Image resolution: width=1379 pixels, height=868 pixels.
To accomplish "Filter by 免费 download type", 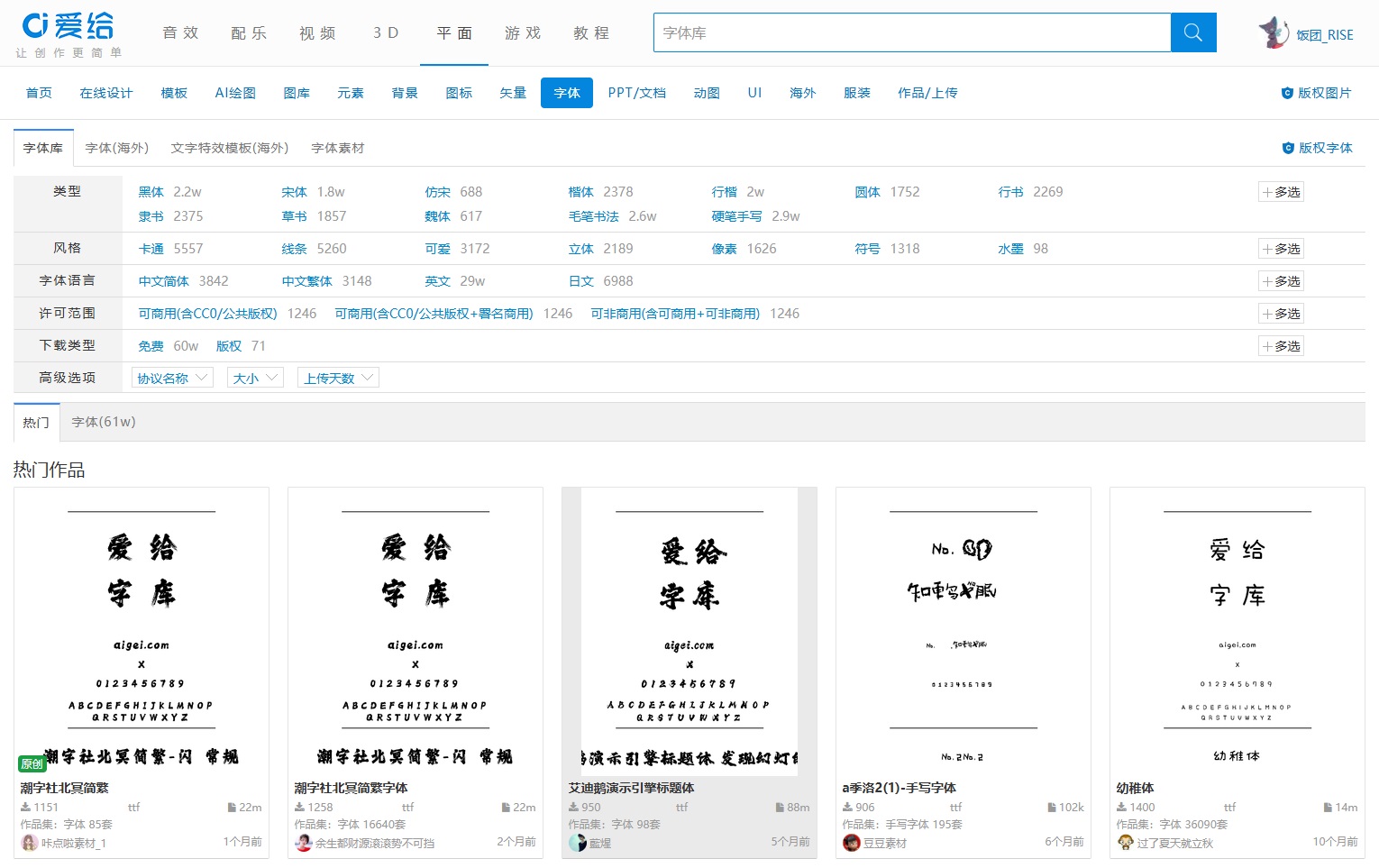I will pyautogui.click(x=151, y=346).
